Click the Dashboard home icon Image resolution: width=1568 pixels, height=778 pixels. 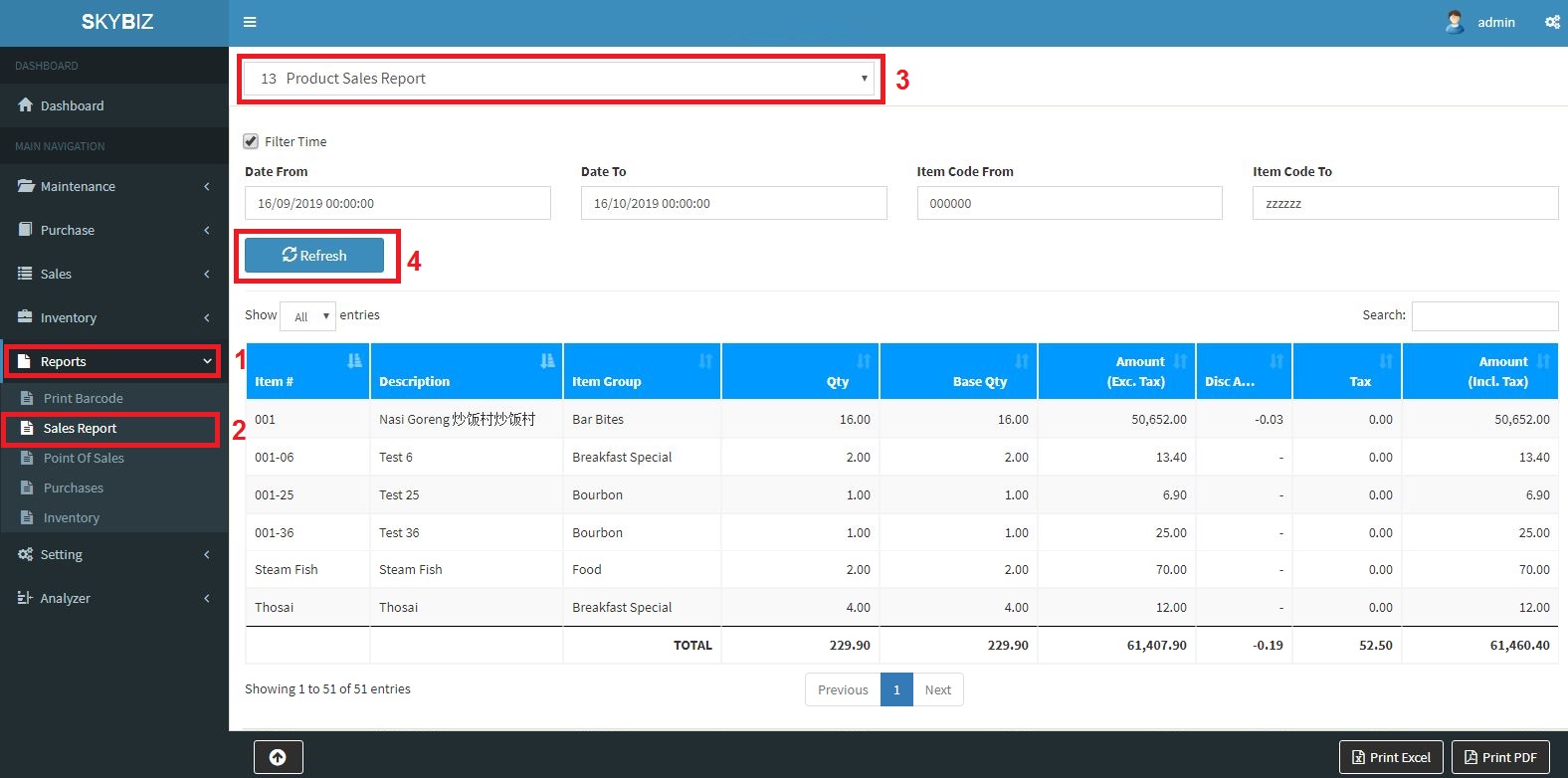26,105
